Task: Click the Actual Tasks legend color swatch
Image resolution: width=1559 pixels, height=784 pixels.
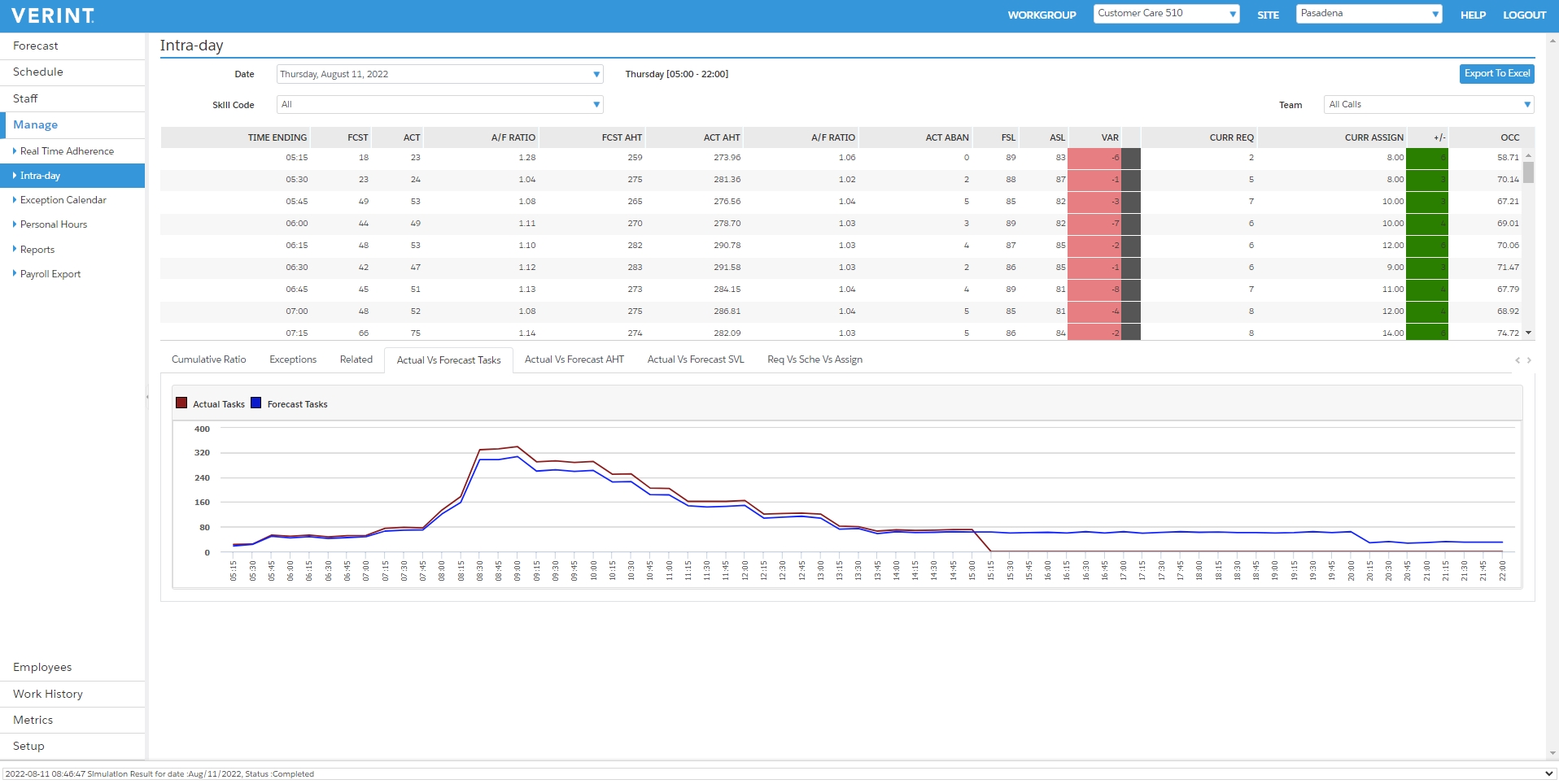Action: [181, 403]
